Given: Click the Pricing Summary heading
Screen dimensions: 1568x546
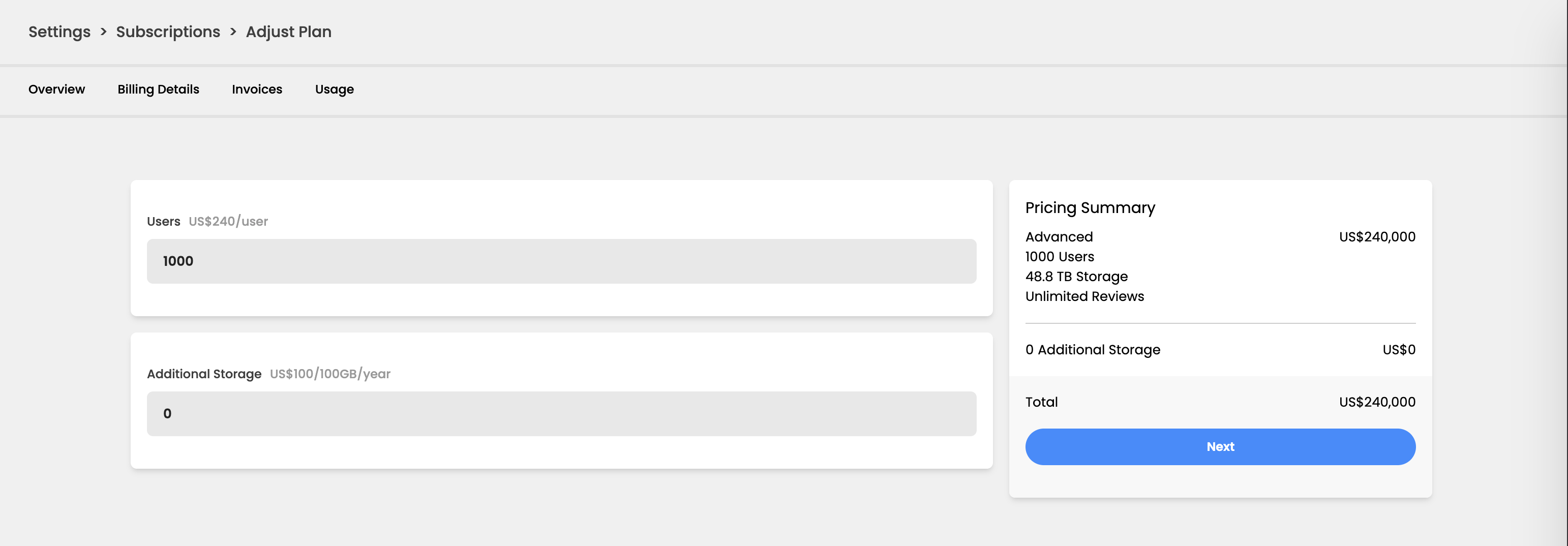Looking at the screenshot, I should (x=1090, y=208).
